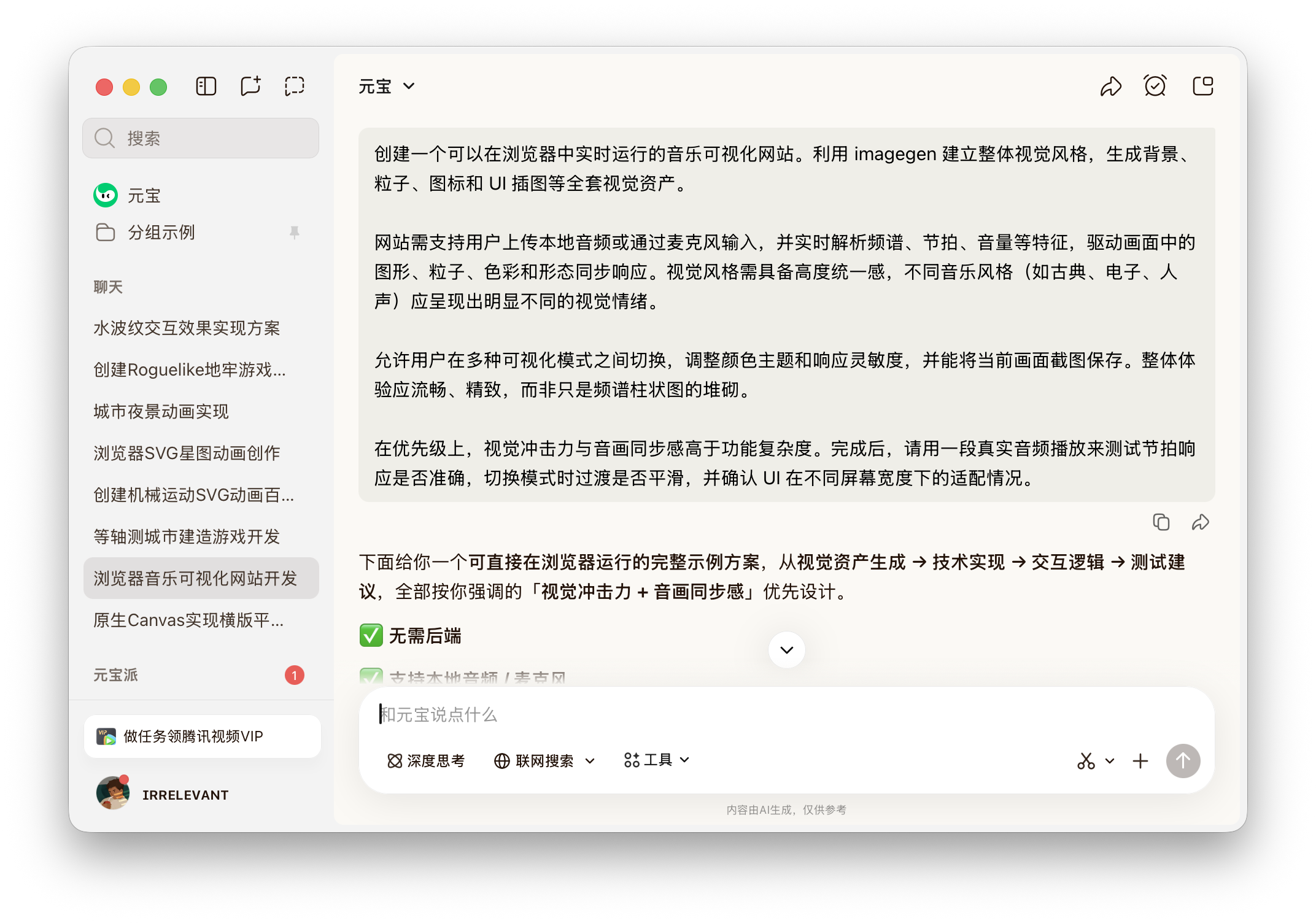Copy the user message with copy icon
1316x923 pixels.
[x=1161, y=522]
